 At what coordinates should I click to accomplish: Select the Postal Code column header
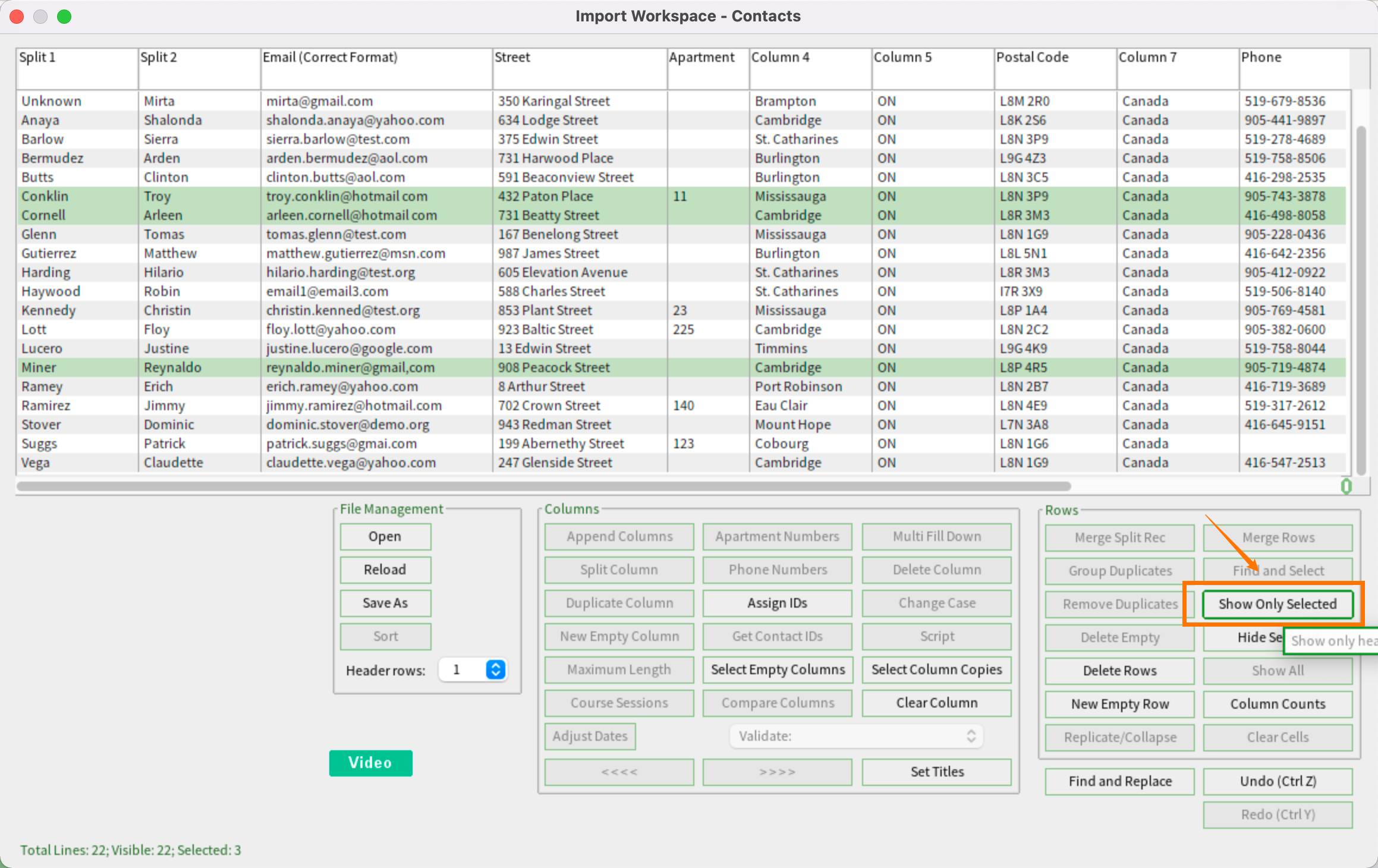(1055, 69)
